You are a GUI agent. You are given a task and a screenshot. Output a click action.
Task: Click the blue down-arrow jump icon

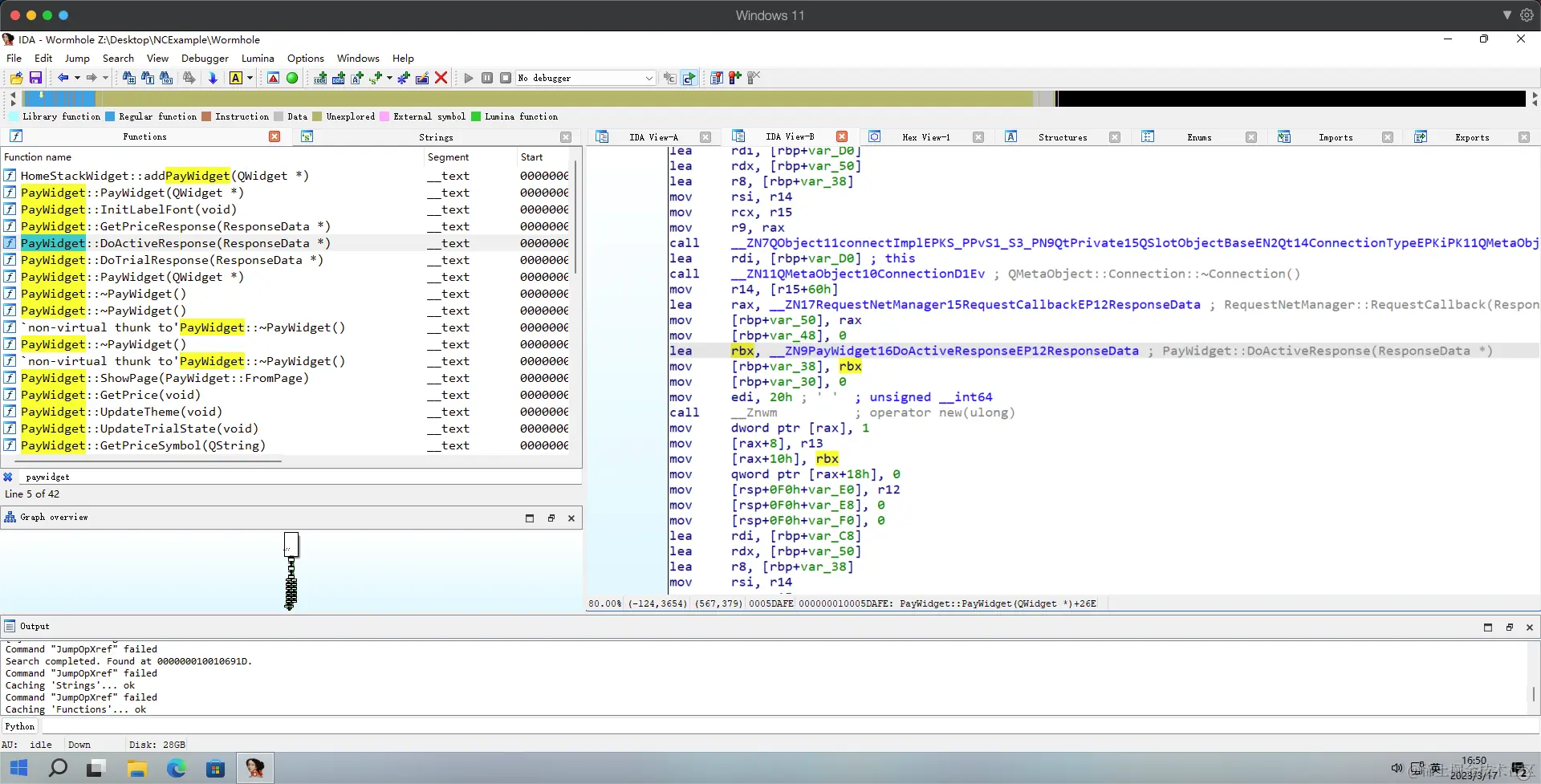(x=213, y=78)
